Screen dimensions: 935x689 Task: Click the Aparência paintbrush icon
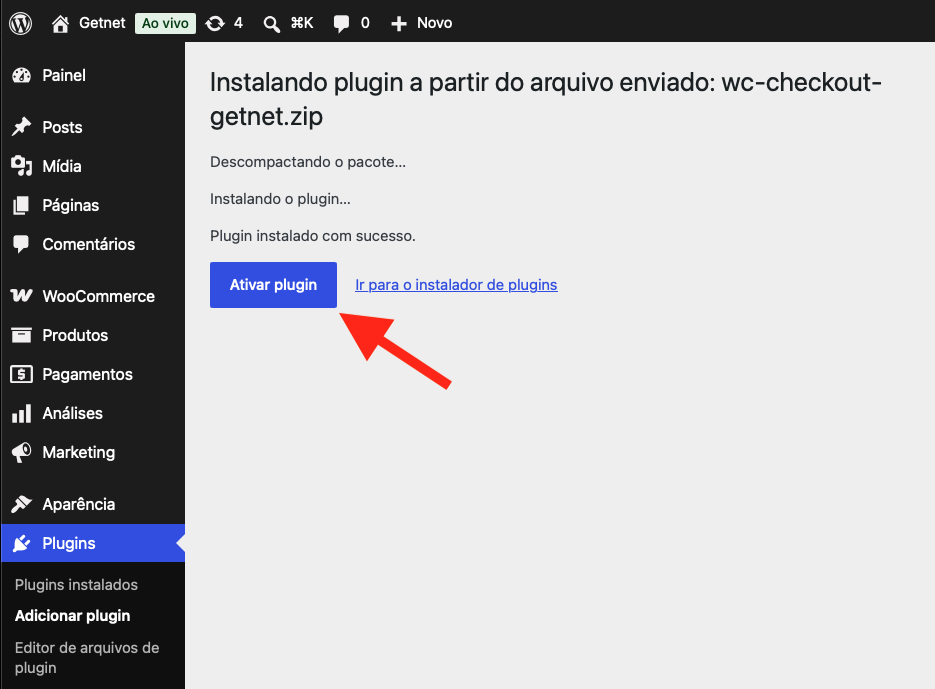click(x=21, y=504)
